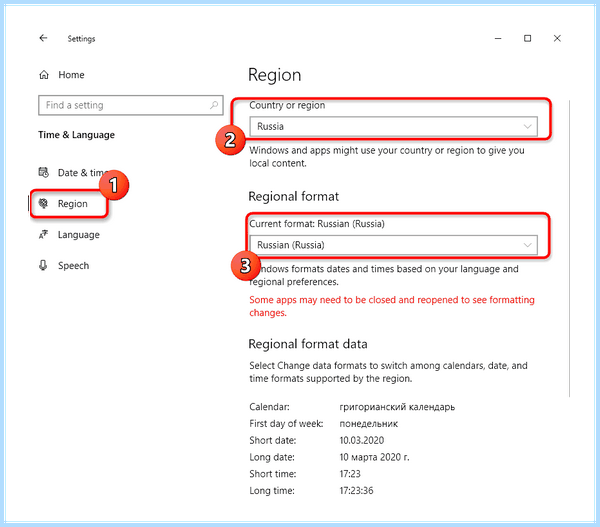600x527 pixels.
Task: Open Home in the settings sidebar
Action: pos(71,75)
